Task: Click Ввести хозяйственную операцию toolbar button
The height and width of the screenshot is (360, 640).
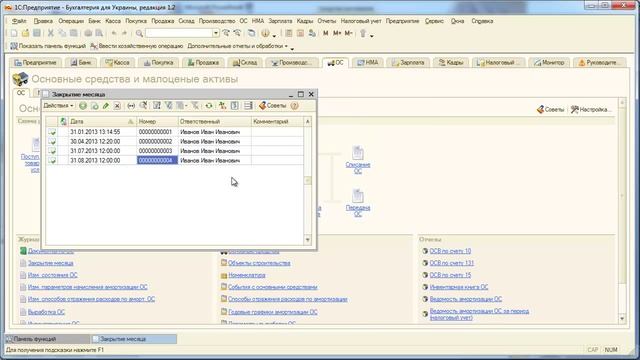Action: coord(137,46)
